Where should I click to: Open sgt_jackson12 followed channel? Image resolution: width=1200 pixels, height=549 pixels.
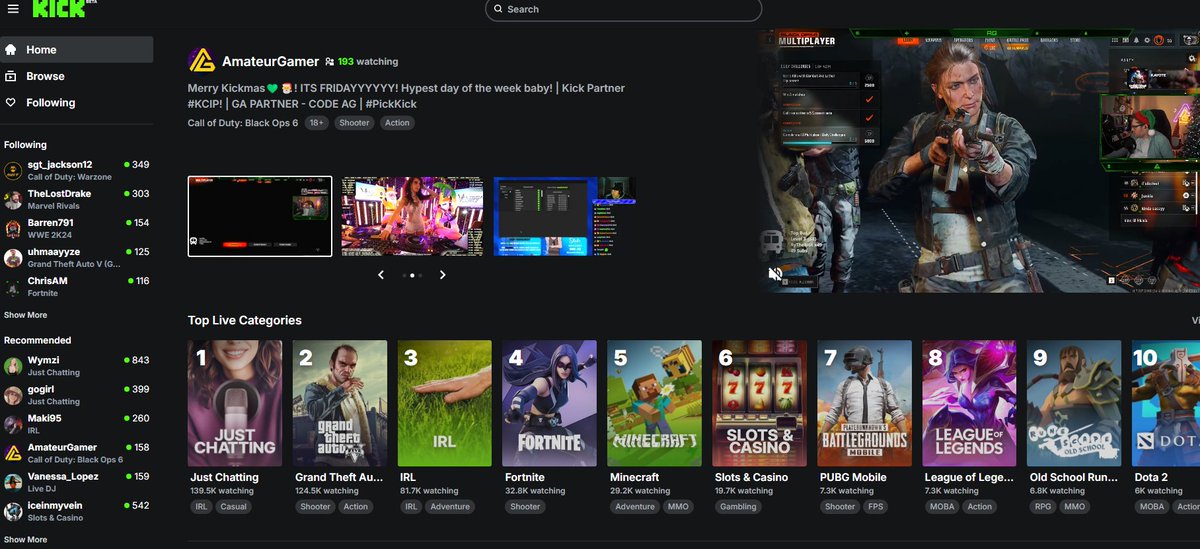tap(77, 170)
